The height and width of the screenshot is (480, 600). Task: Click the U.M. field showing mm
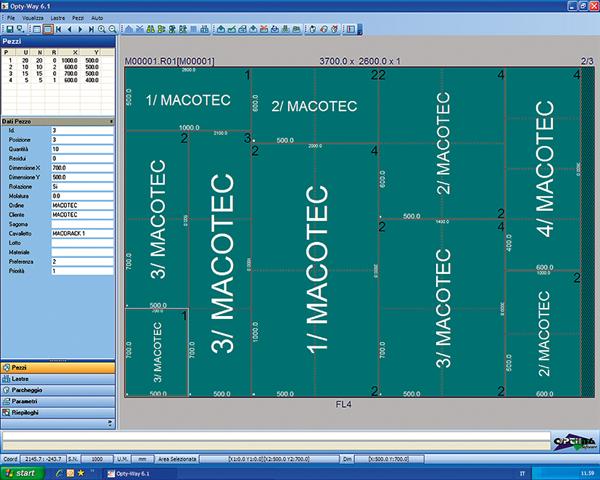[142, 459]
